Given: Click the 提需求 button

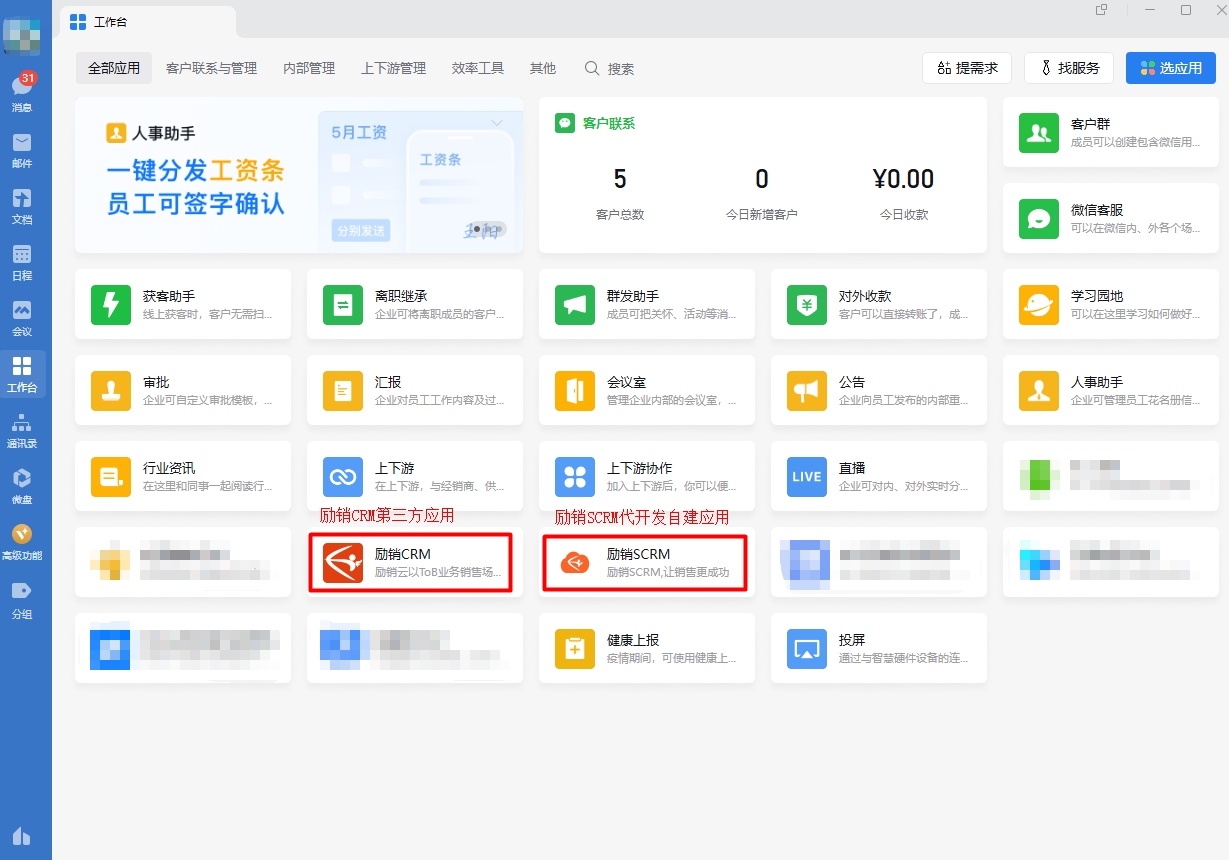Looking at the screenshot, I should point(966,68).
